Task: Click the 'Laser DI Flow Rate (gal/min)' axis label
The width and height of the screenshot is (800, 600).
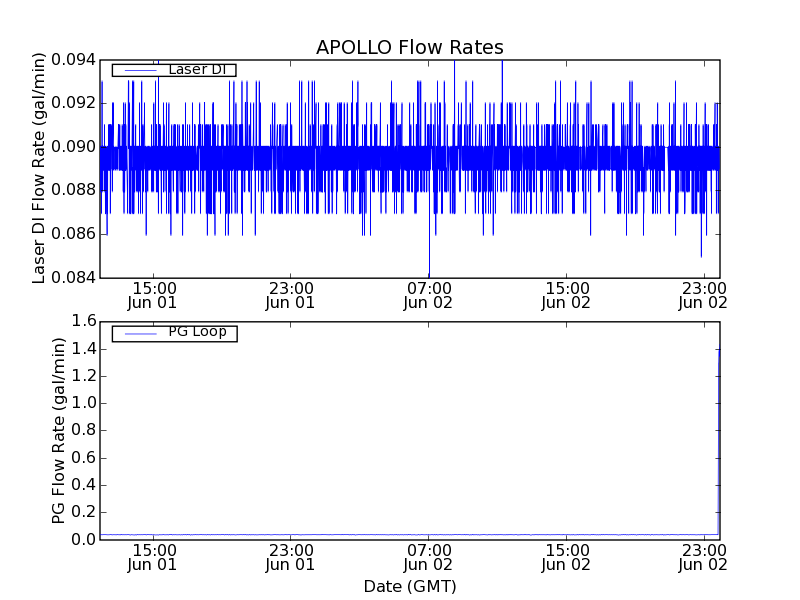Action: (x=39, y=168)
